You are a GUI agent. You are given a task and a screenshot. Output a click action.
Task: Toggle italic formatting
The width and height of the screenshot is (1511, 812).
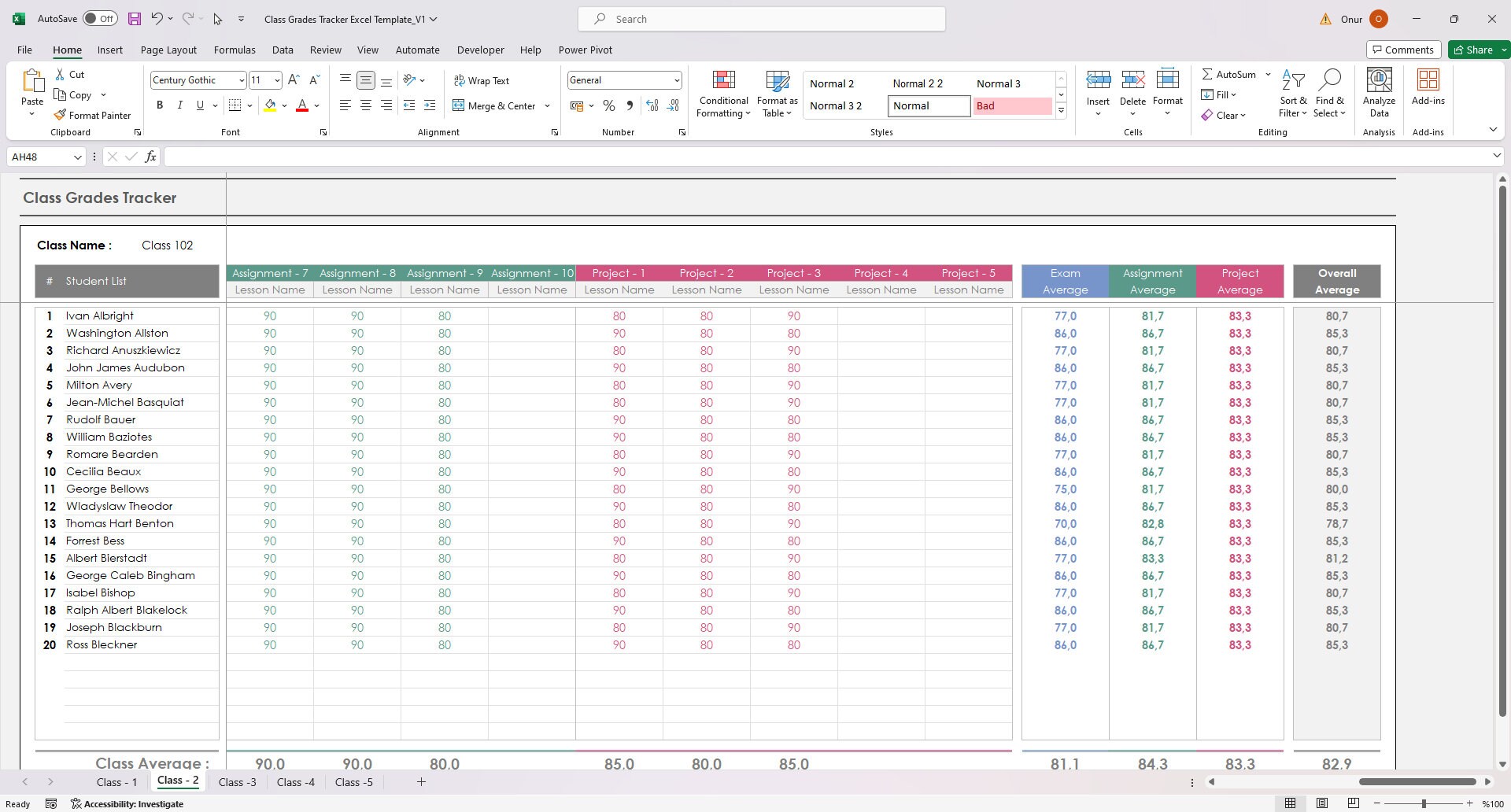tap(179, 105)
